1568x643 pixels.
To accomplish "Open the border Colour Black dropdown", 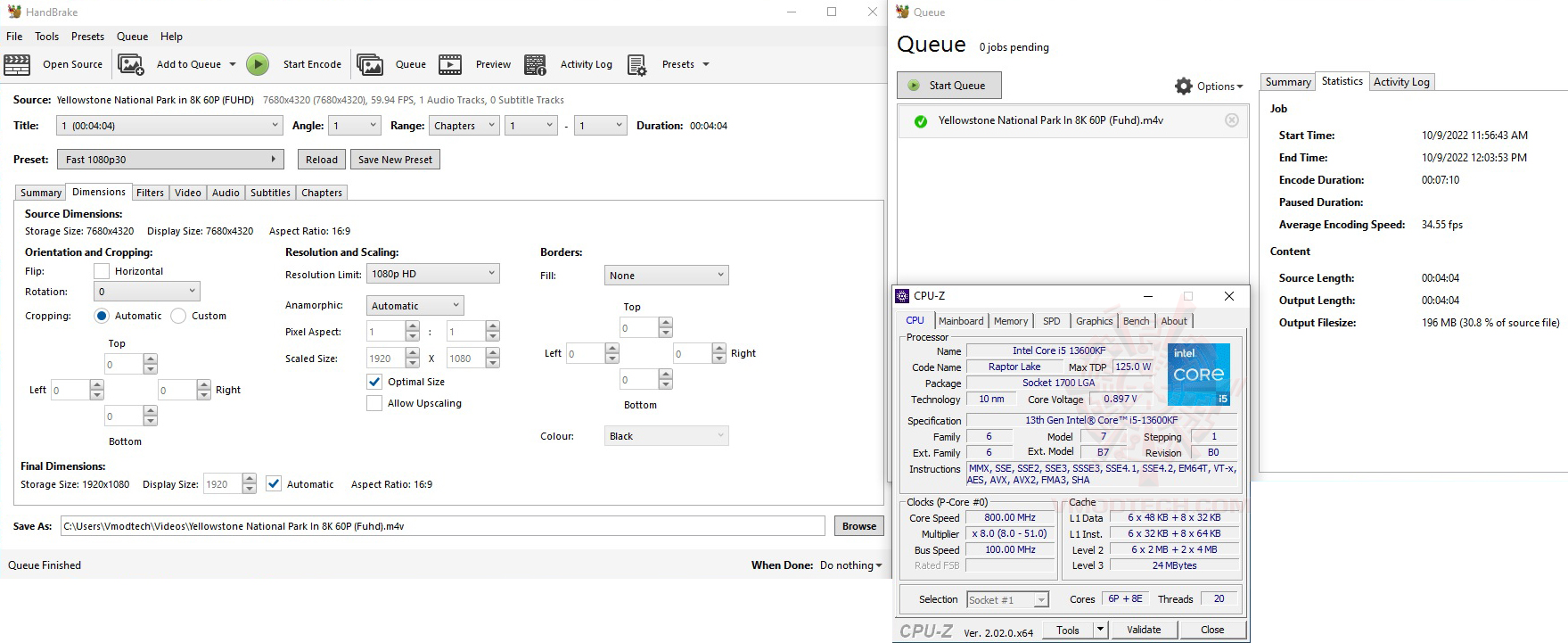I will [667, 436].
